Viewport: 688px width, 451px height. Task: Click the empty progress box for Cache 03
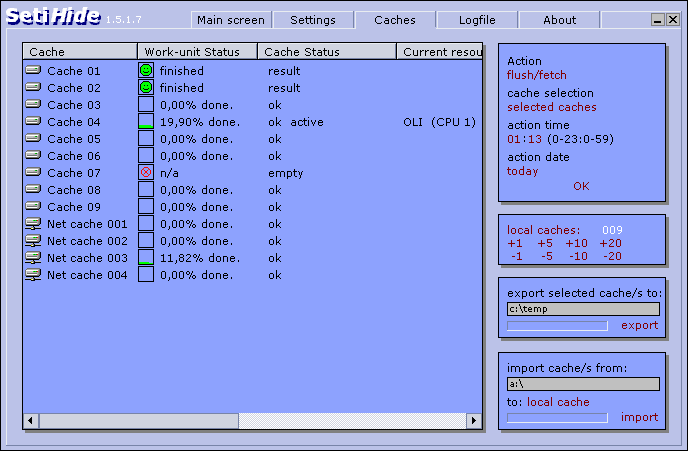[x=146, y=104]
